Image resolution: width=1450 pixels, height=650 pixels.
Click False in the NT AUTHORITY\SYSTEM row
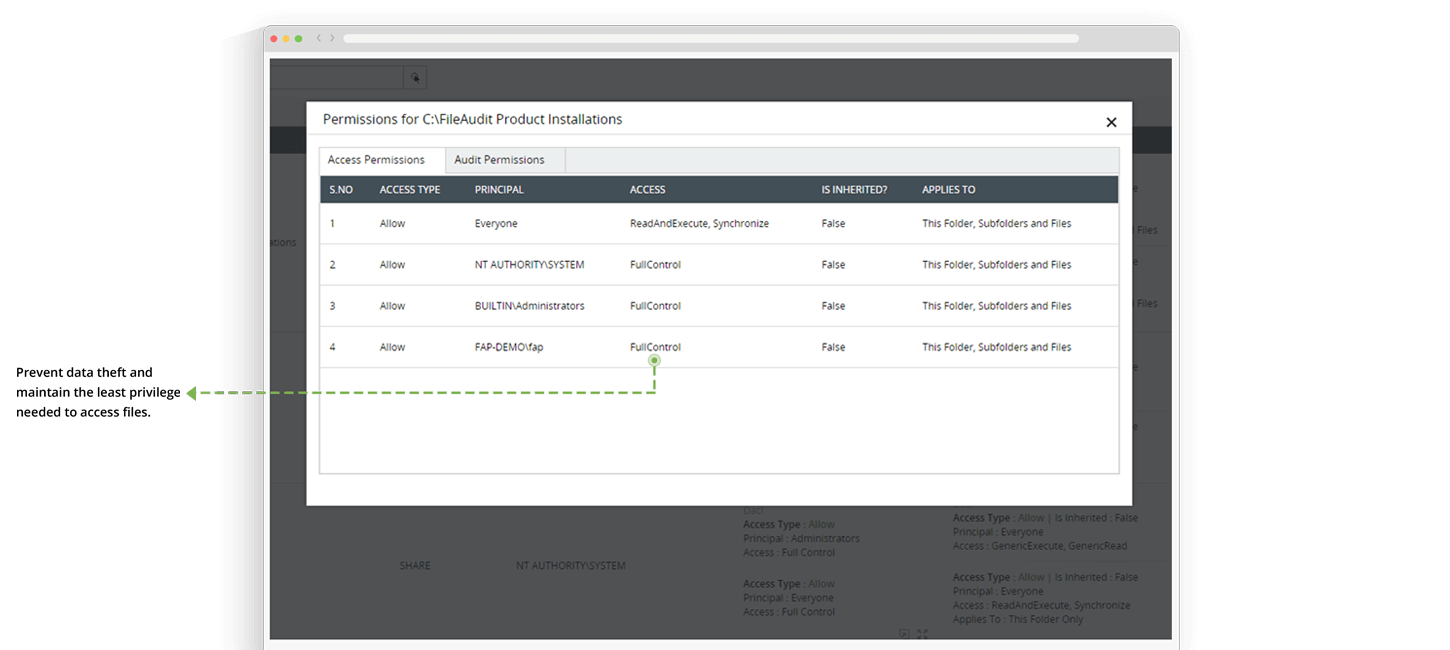tap(833, 265)
